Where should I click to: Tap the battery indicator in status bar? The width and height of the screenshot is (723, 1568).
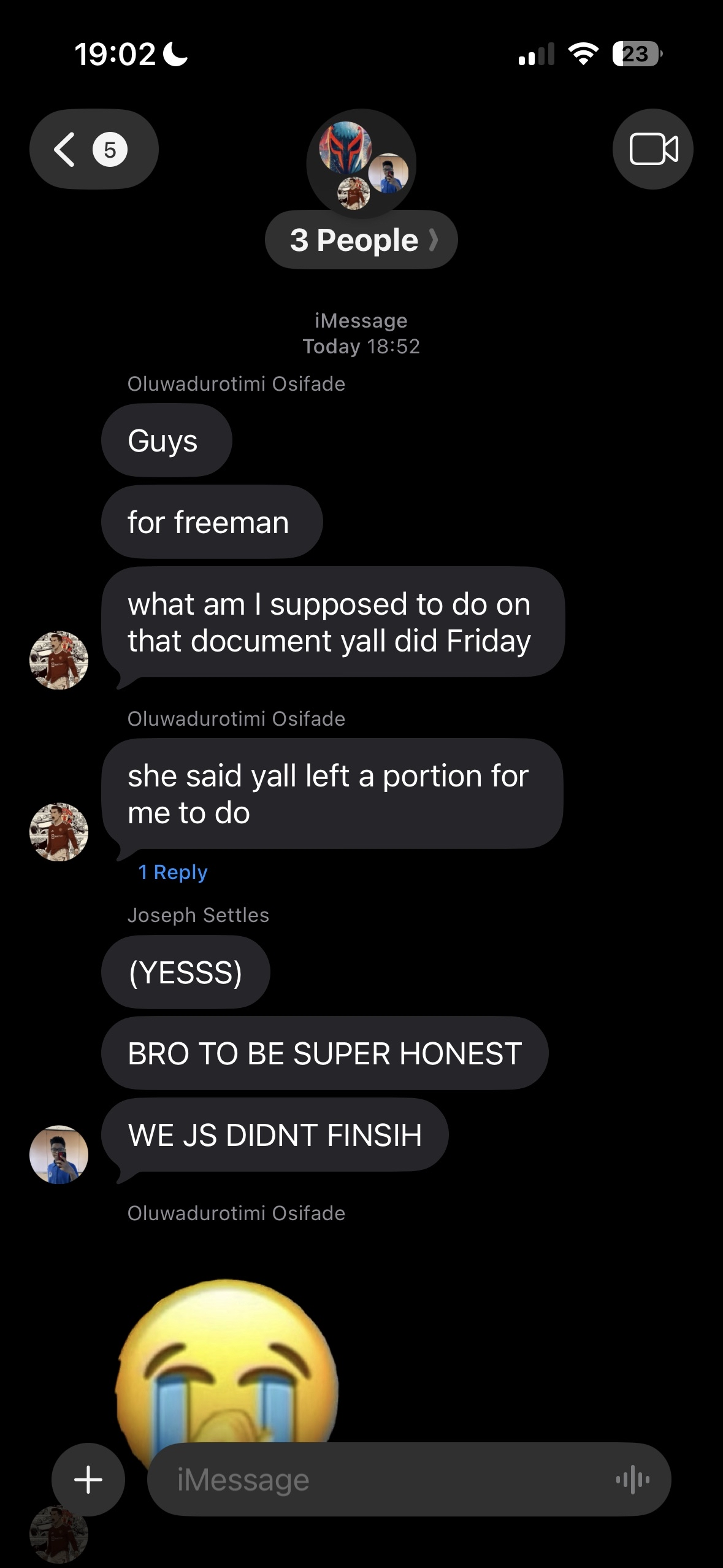637,54
